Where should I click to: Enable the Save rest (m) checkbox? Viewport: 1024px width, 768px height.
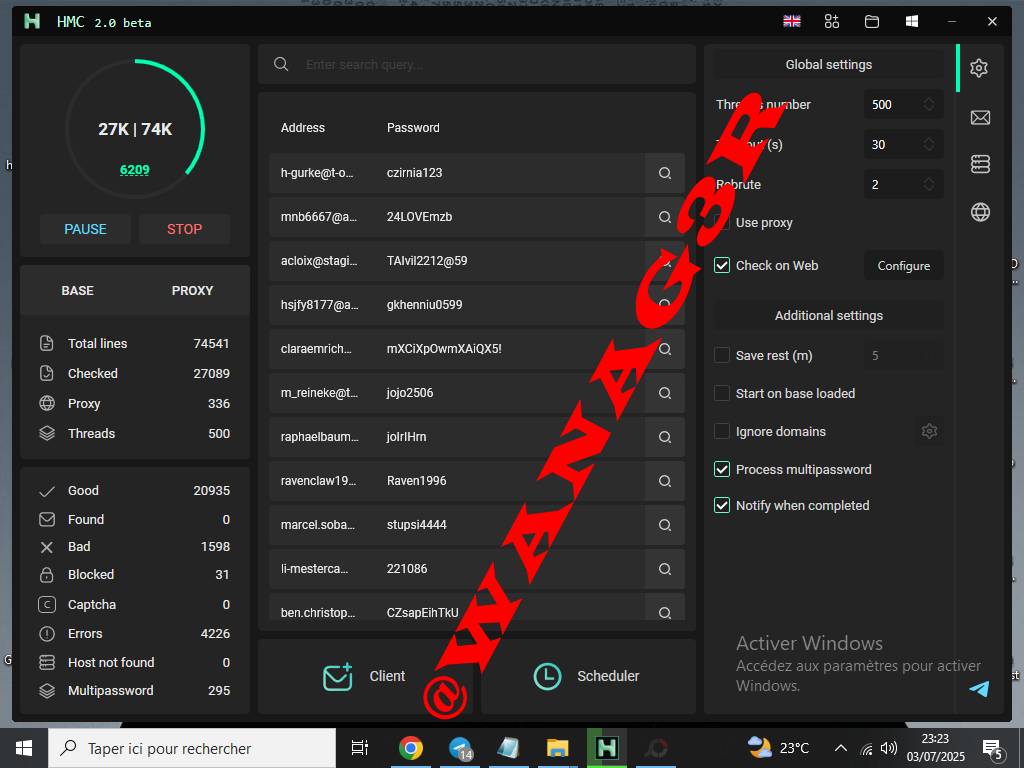(722, 355)
